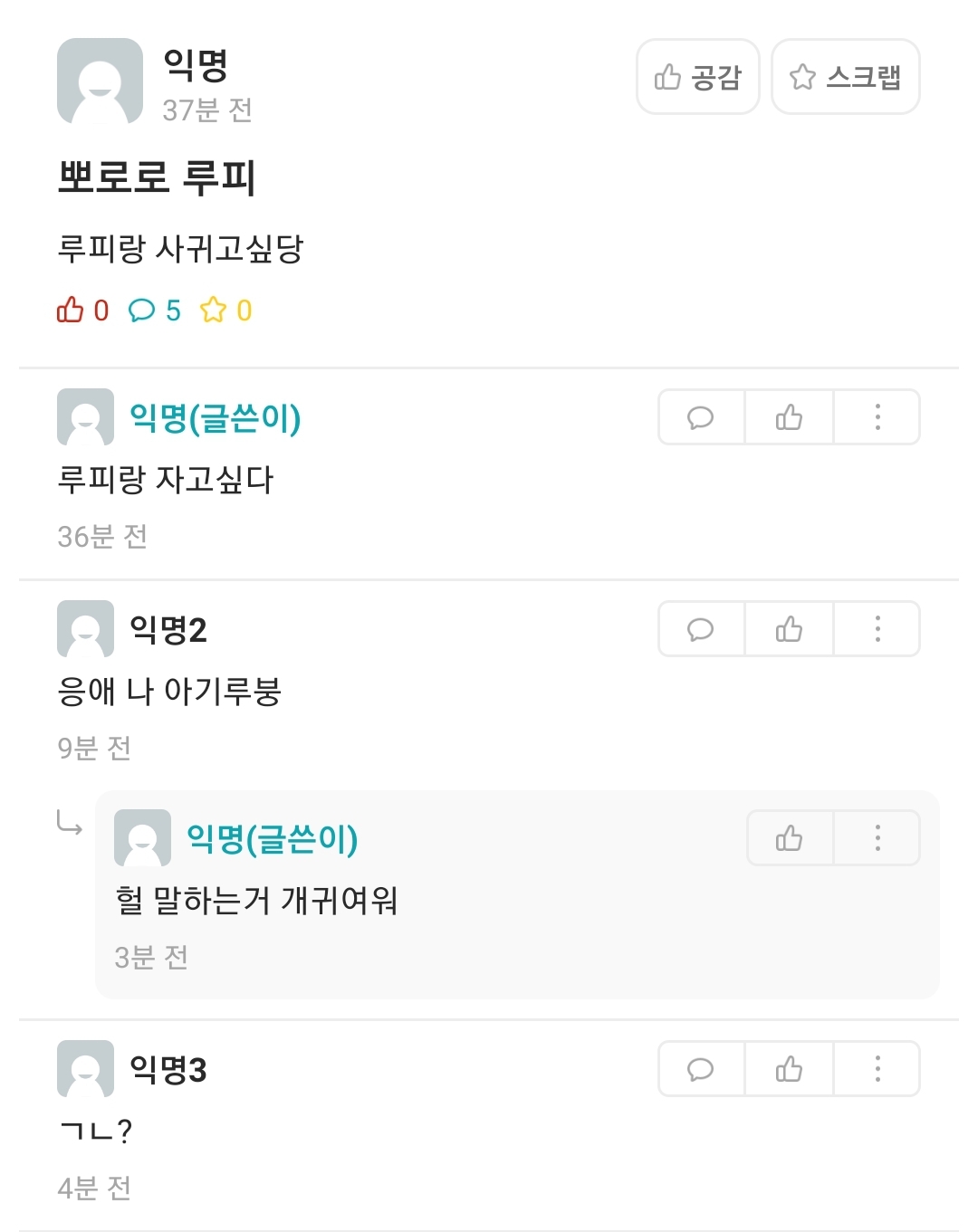
Task: Click the post author's profile avatar
Action: 100,81
